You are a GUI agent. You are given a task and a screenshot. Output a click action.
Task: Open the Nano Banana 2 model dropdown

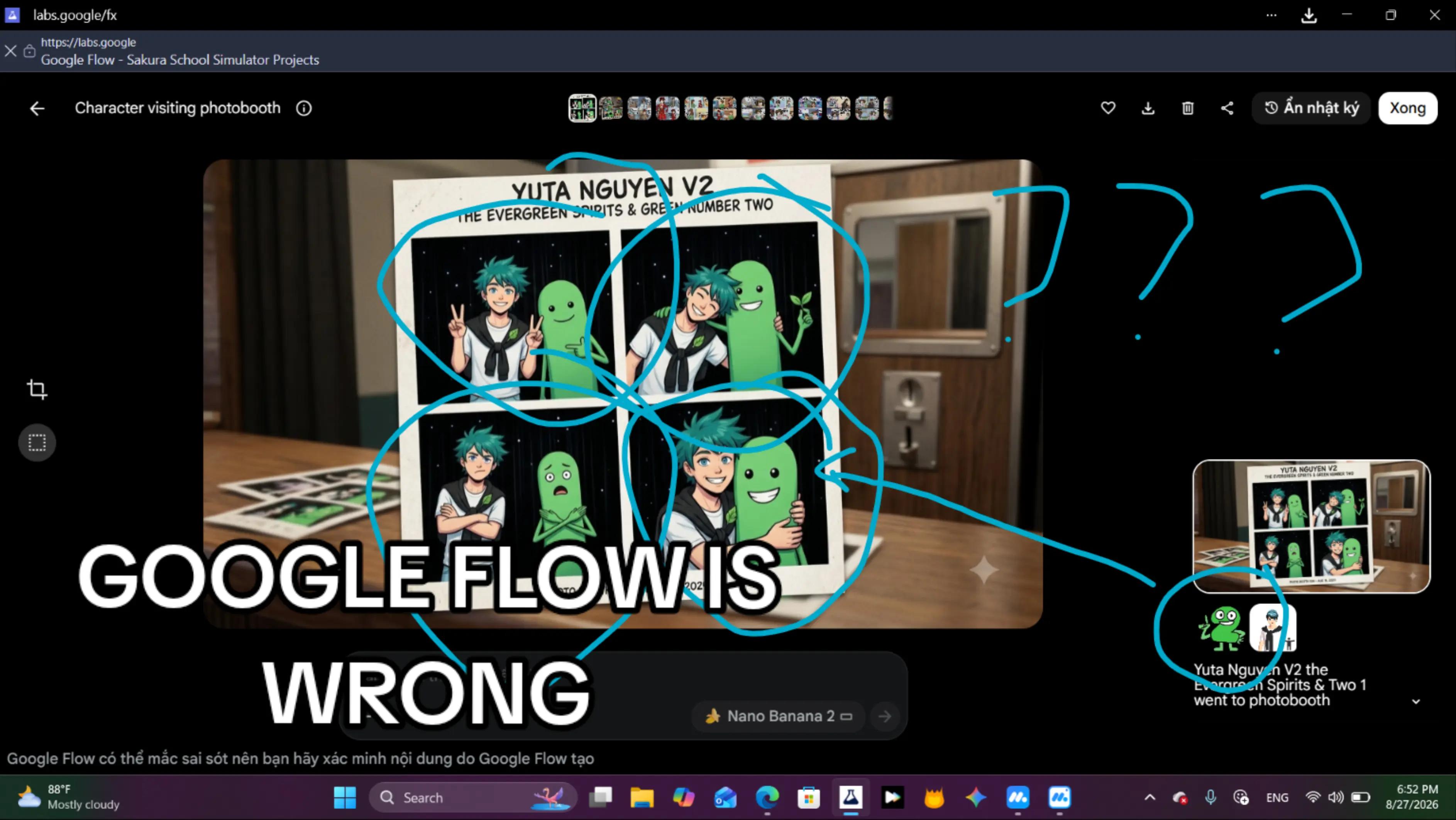click(x=778, y=717)
